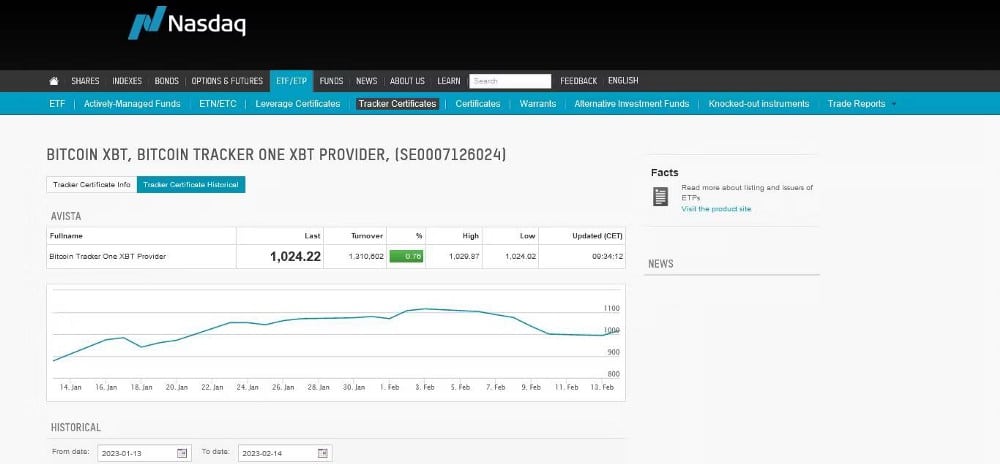Click the Last column header
Image resolution: width=1000 pixels, height=464 pixels.
pos(312,236)
